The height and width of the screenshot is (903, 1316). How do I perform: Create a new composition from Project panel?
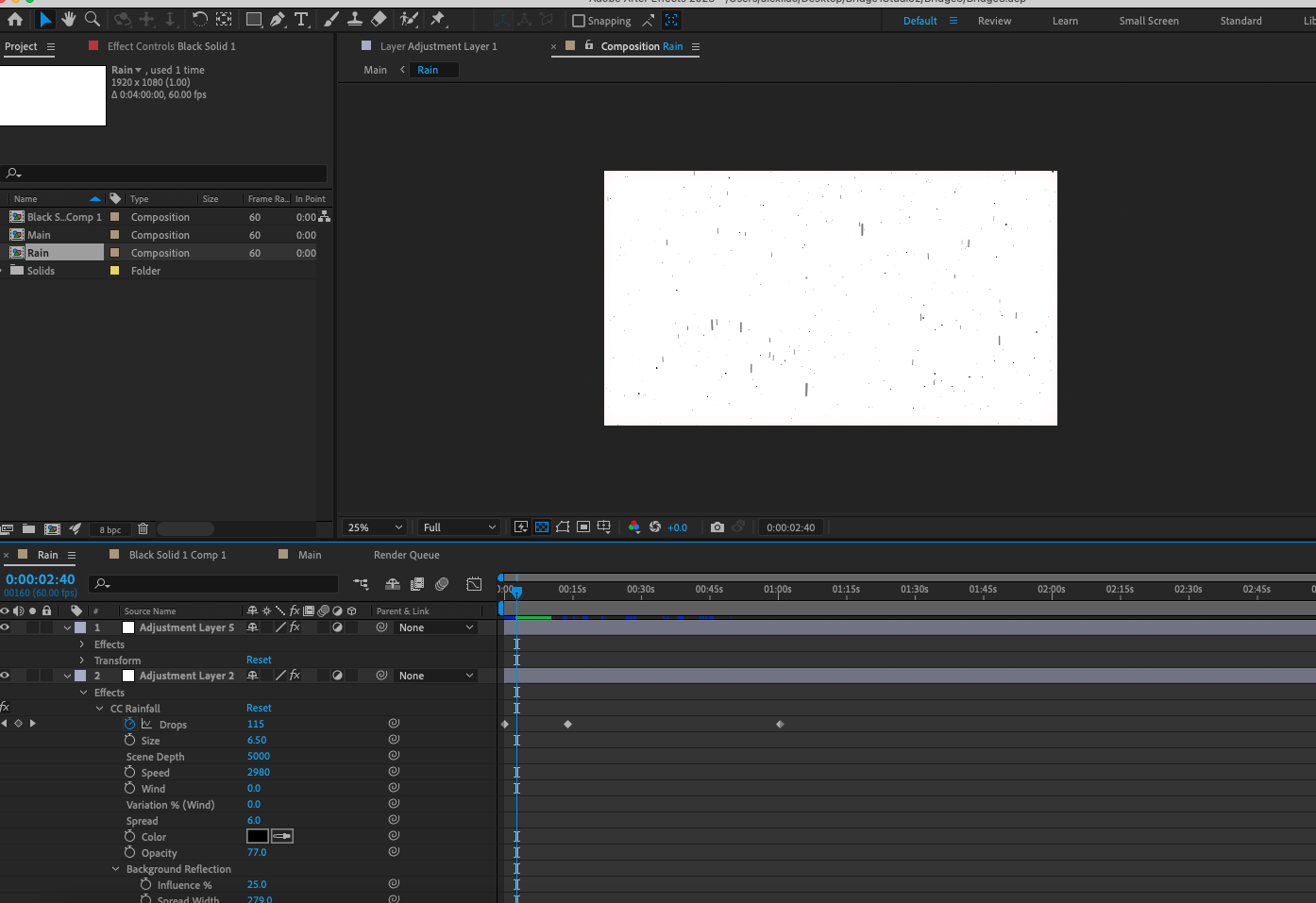52,529
